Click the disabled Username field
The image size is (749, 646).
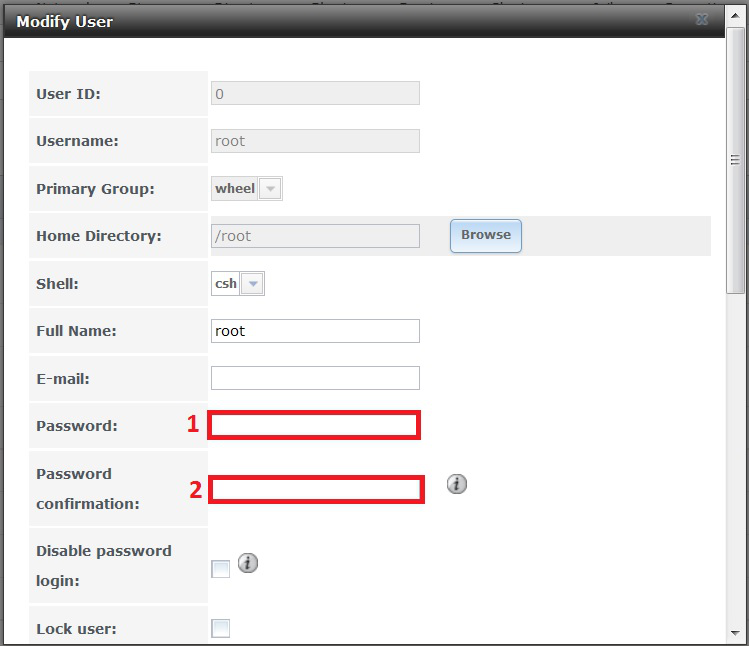315,141
